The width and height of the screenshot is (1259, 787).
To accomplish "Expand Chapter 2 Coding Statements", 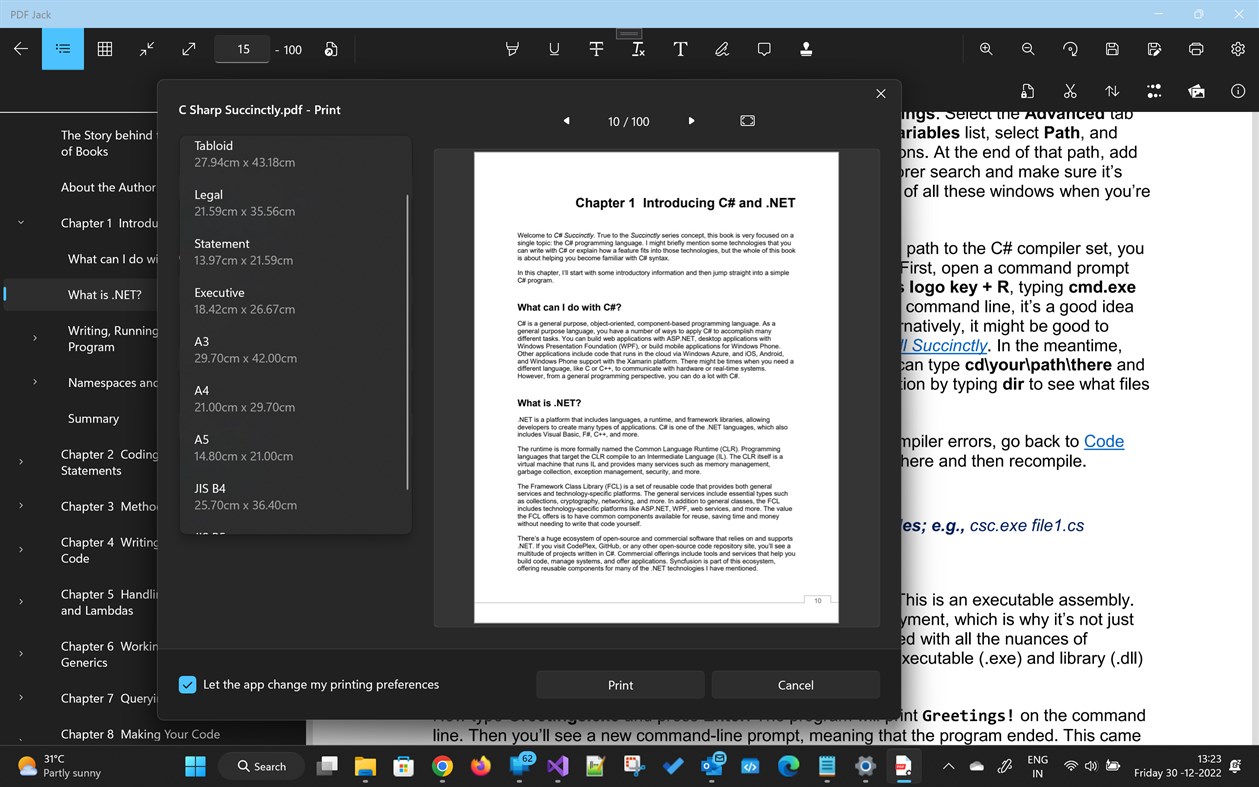I will click(x=20, y=461).
